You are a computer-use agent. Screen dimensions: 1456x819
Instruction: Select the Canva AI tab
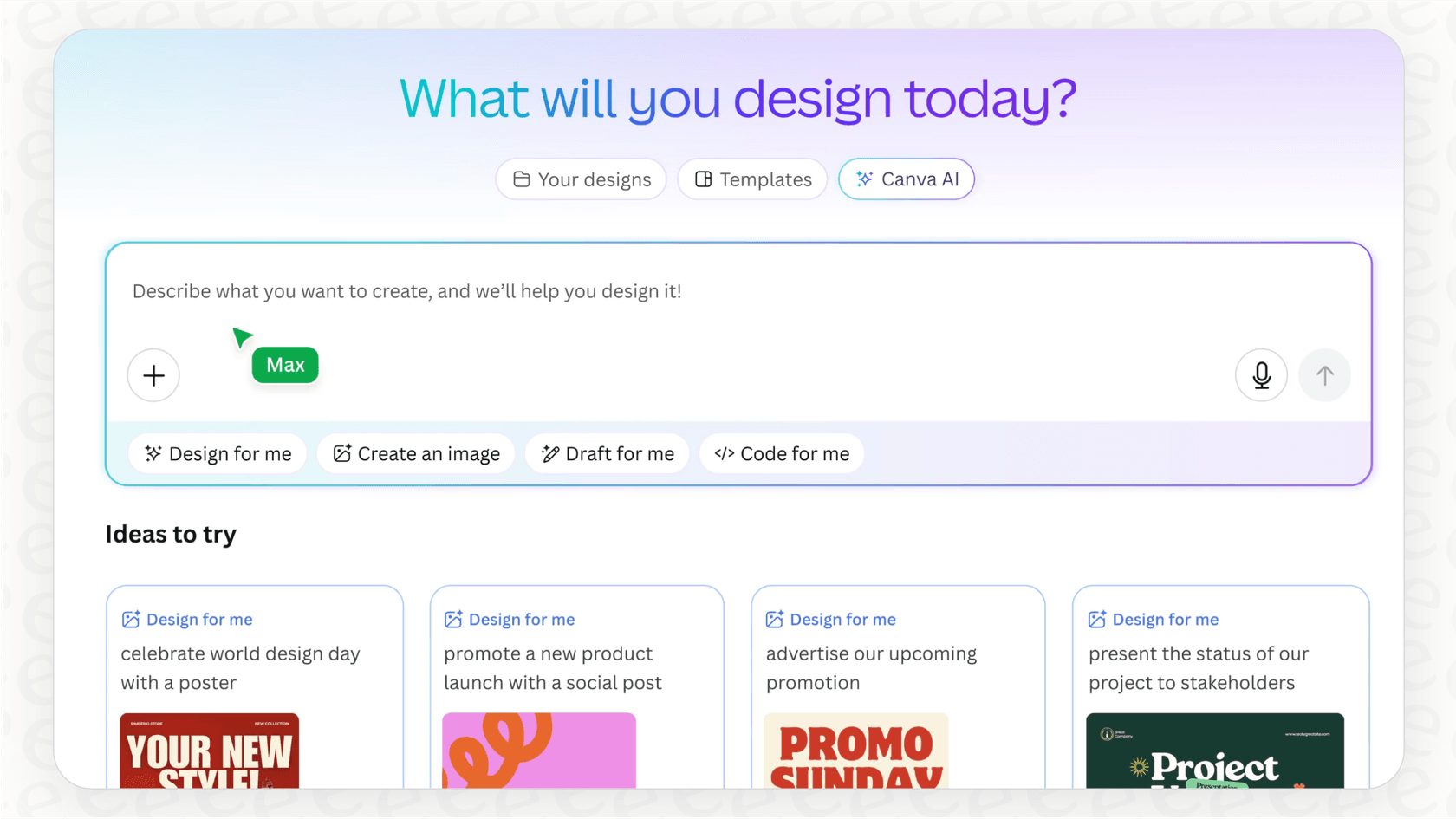click(x=907, y=179)
